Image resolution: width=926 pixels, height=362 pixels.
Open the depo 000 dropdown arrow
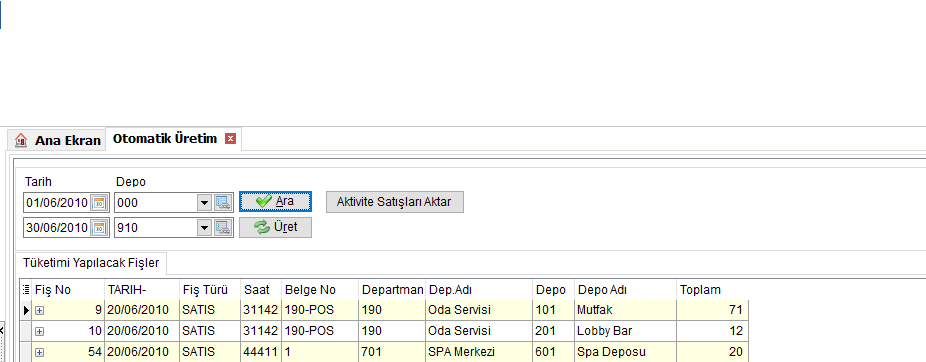[204, 203]
